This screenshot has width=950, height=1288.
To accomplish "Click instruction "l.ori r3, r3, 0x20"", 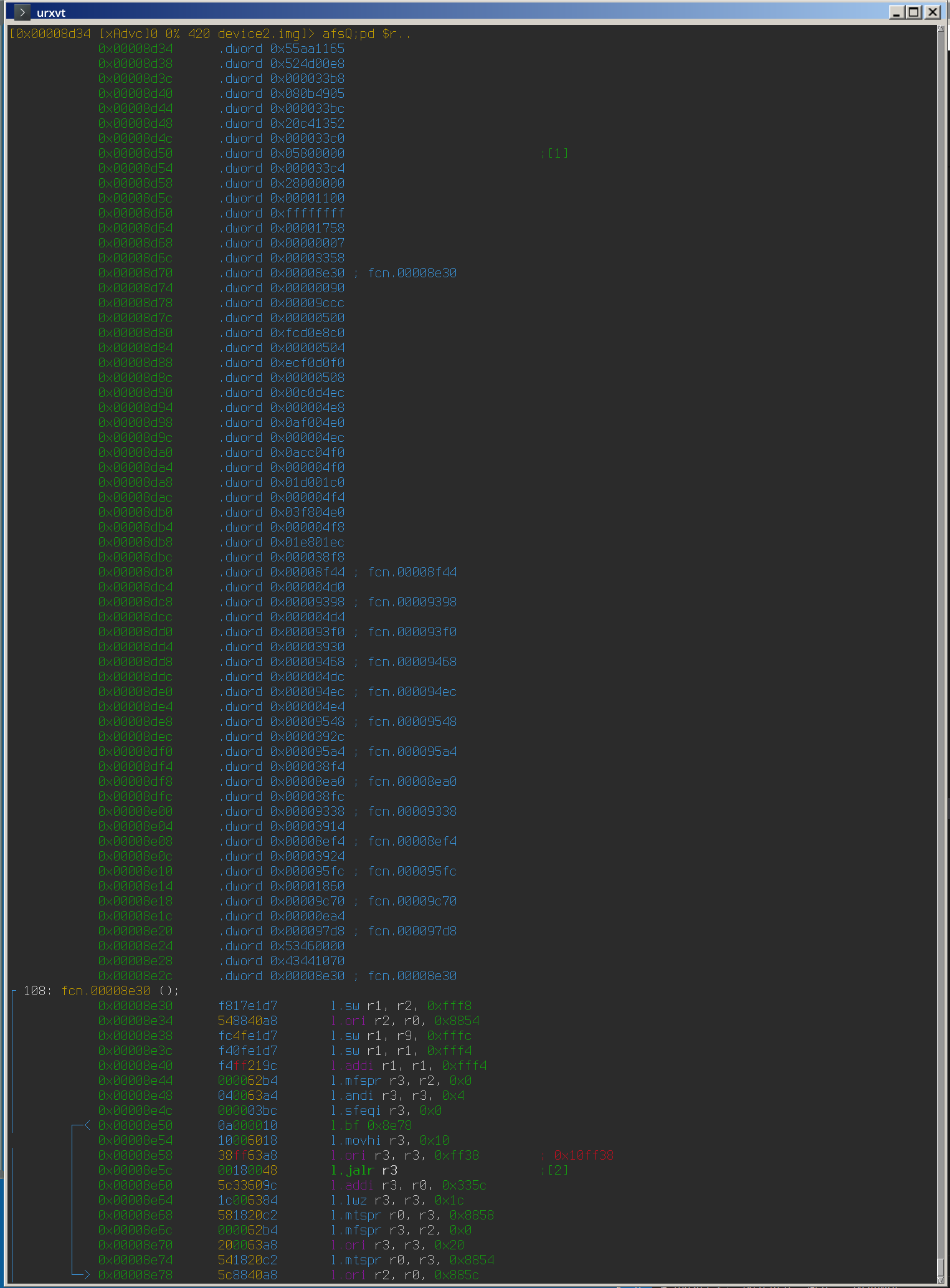I will click(x=397, y=1245).
